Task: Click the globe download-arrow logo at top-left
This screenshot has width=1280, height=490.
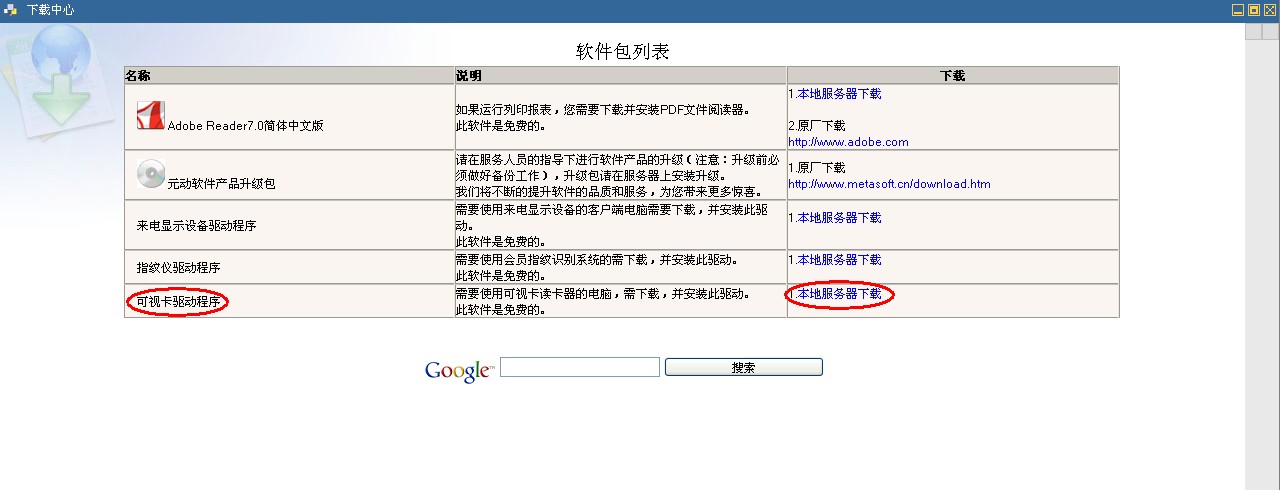Action: click(x=58, y=75)
